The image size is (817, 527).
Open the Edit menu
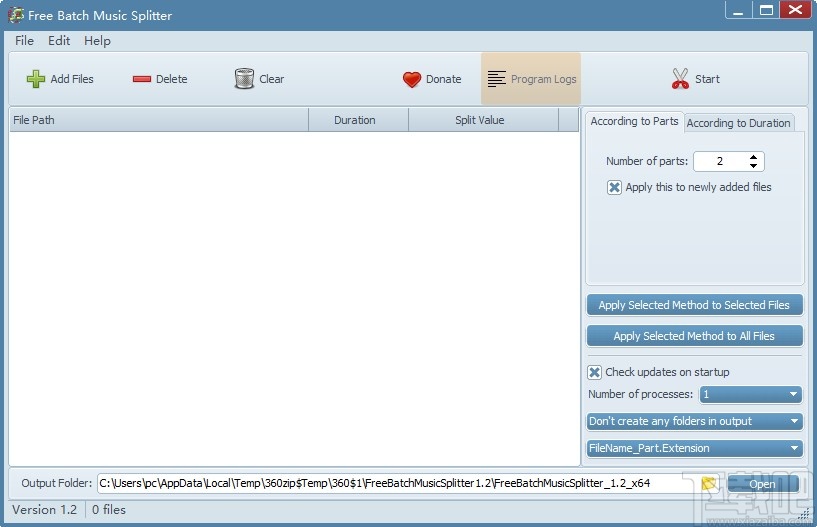tap(59, 41)
